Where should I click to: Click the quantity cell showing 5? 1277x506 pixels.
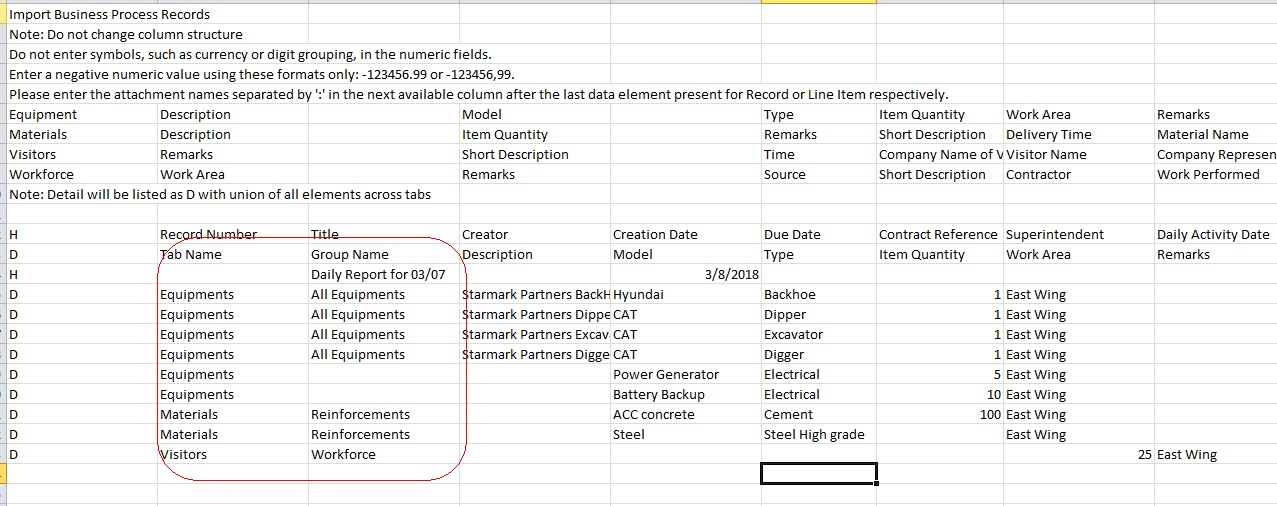click(940, 374)
